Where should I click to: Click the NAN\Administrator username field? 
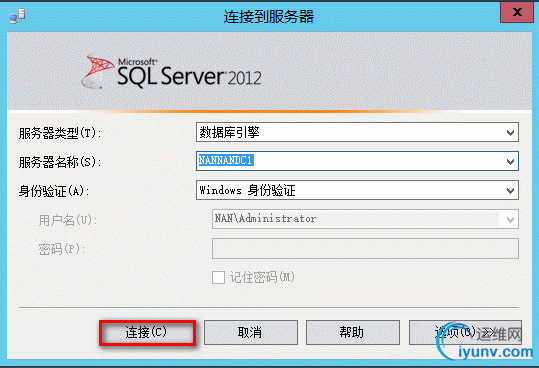pos(365,219)
